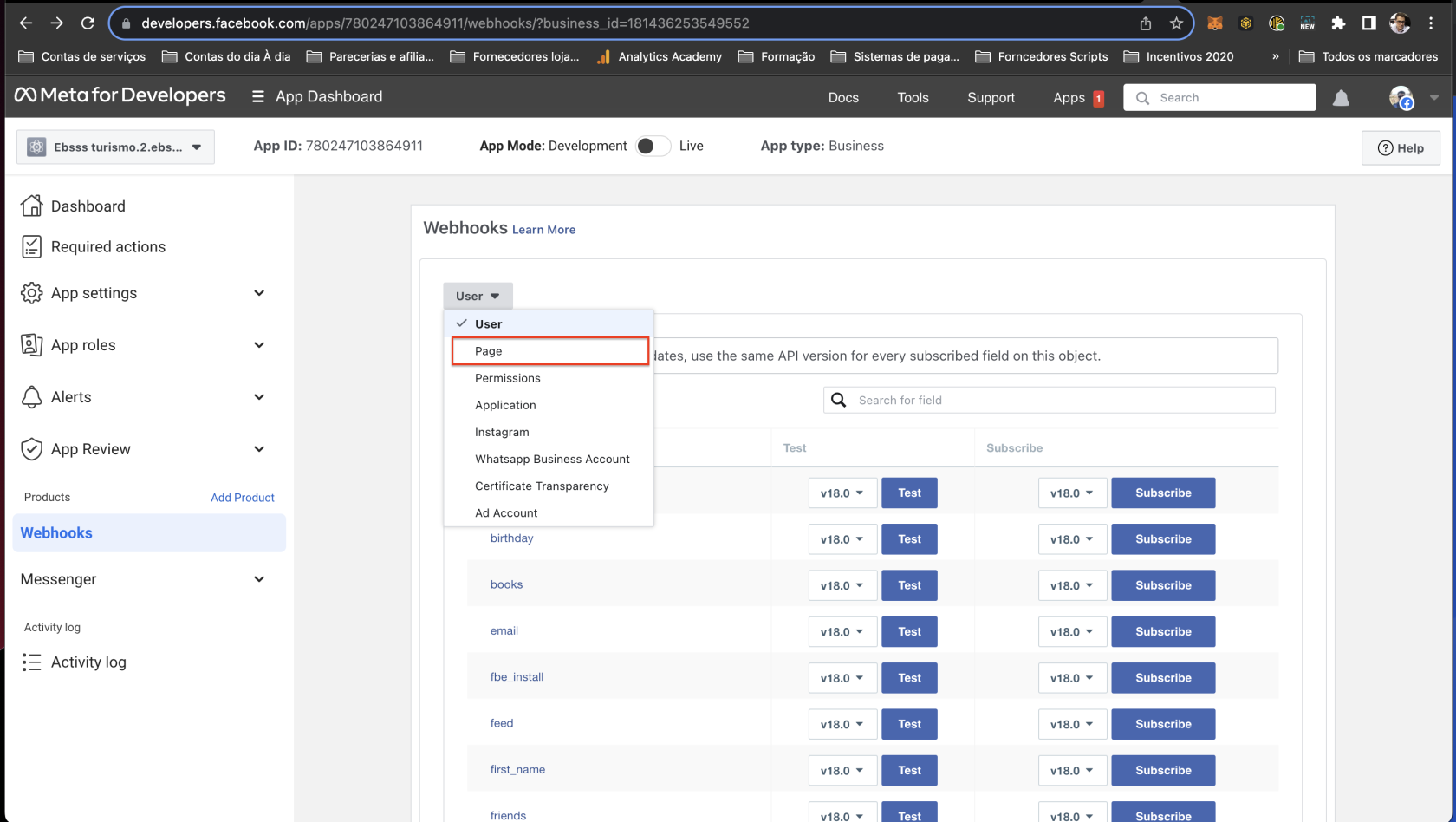Toggle App Mode to Live
1456x822 pixels.
653,146
